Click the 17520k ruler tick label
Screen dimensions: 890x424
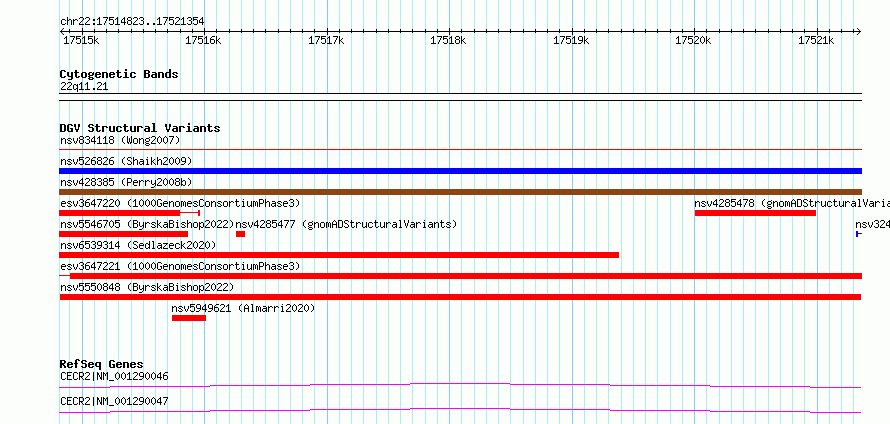tap(694, 40)
